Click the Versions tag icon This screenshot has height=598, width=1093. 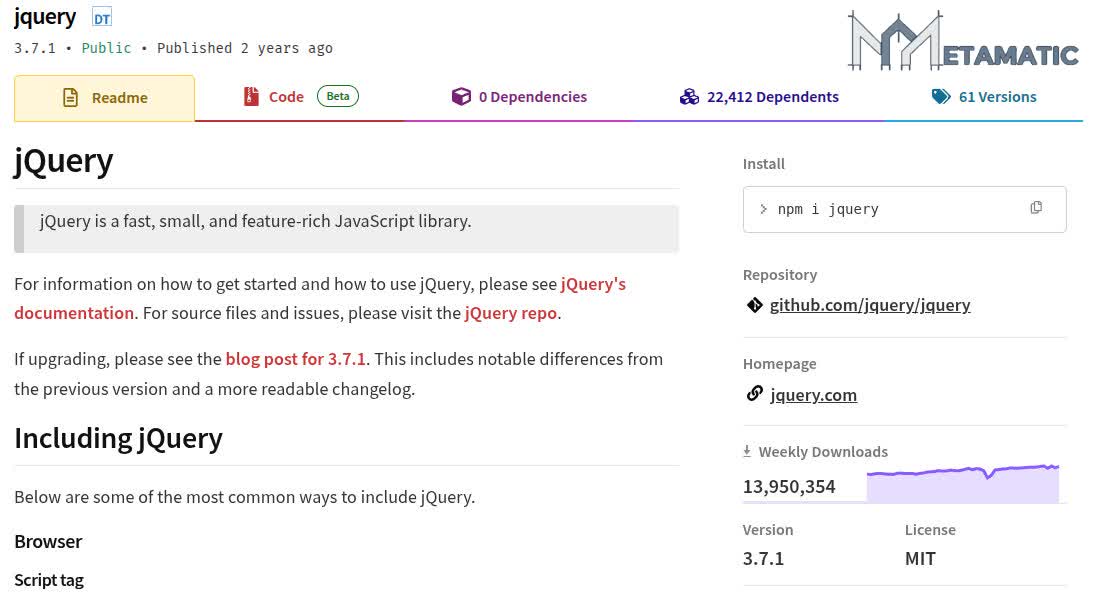pyautogui.click(x=940, y=96)
